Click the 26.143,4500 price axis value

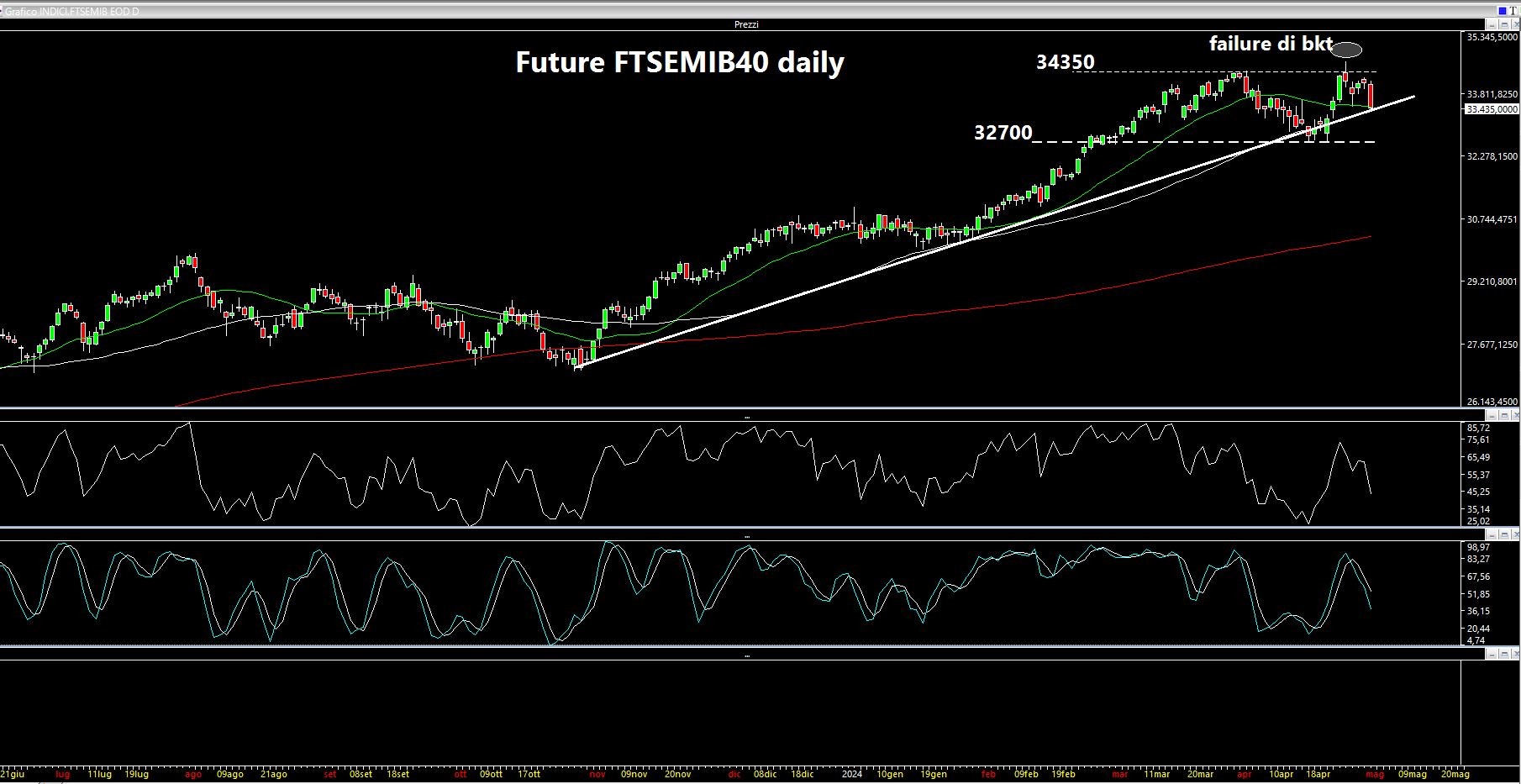click(x=1492, y=402)
